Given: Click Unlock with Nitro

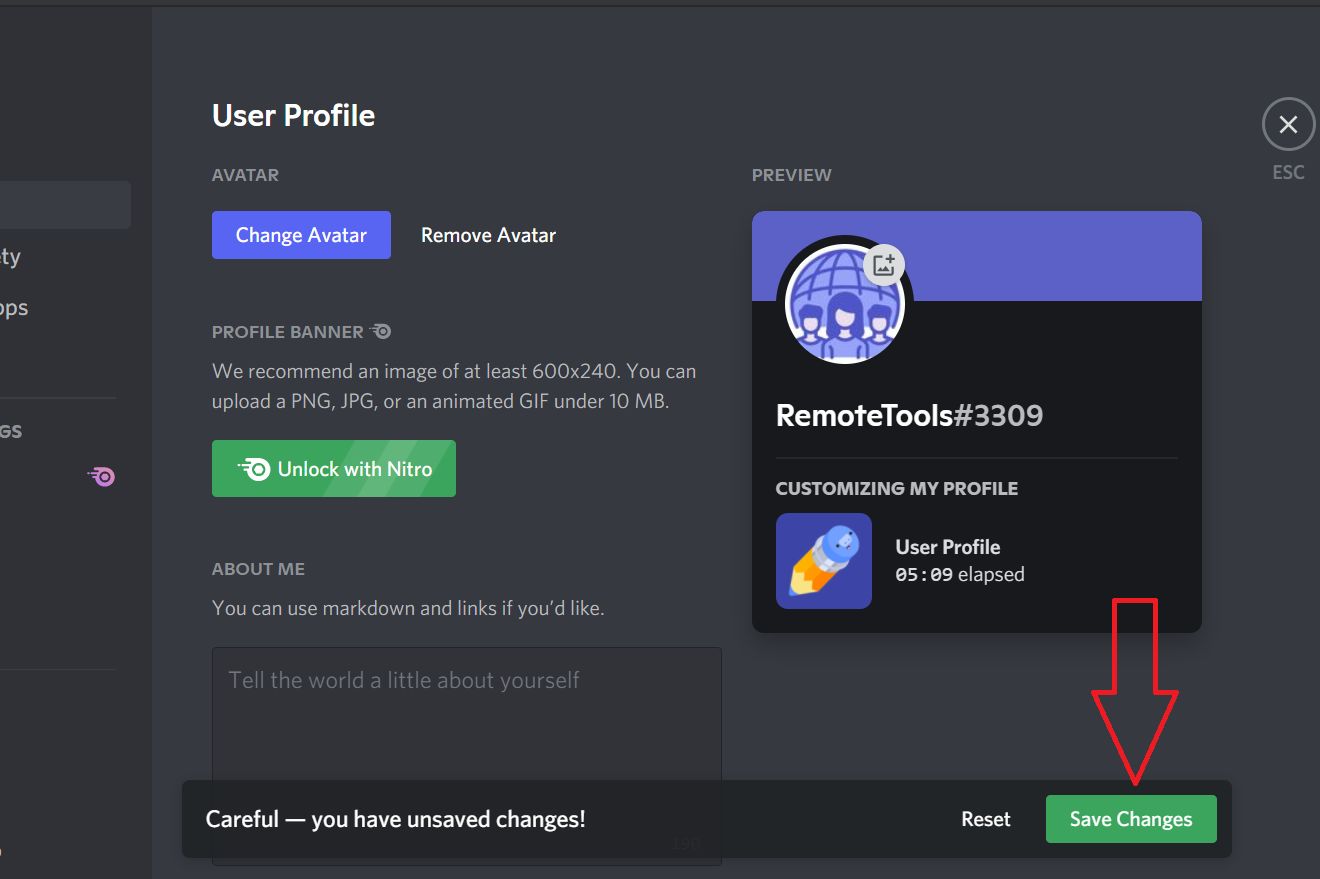Looking at the screenshot, I should tap(334, 468).
